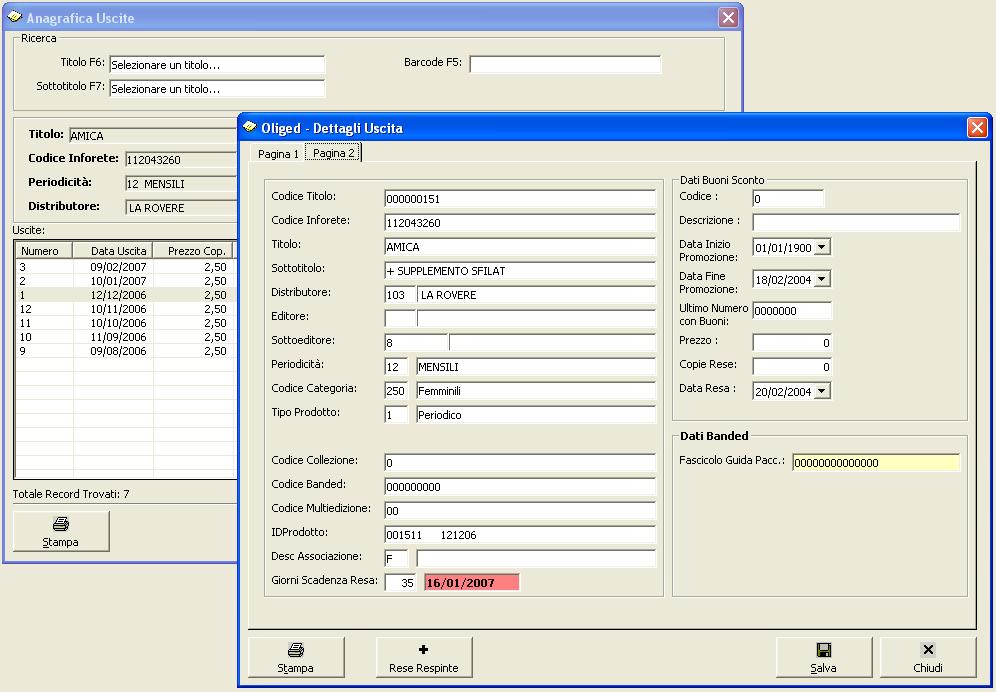Click the Tipo Prodotto code field 1
Viewport: 996px width, 692px height.
click(396, 415)
